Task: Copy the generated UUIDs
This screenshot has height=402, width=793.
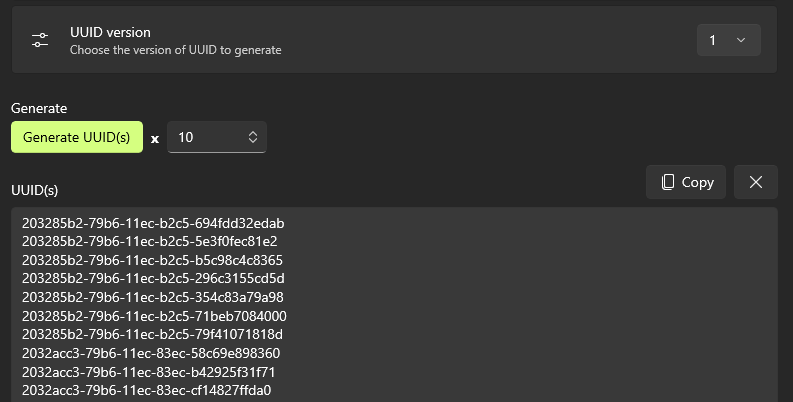Action: click(686, 182)
